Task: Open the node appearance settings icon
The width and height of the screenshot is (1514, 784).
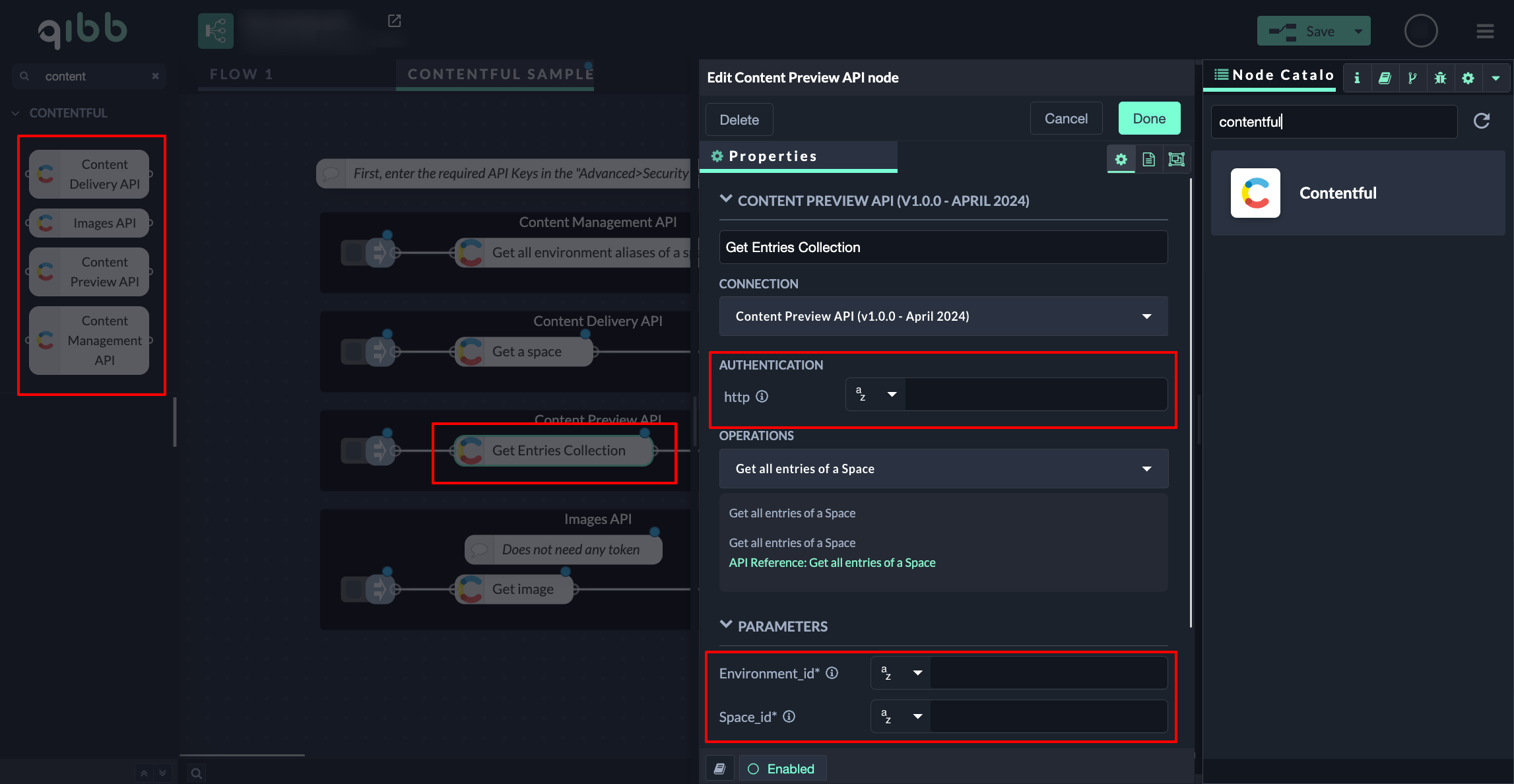Action: click(1176, 159)
